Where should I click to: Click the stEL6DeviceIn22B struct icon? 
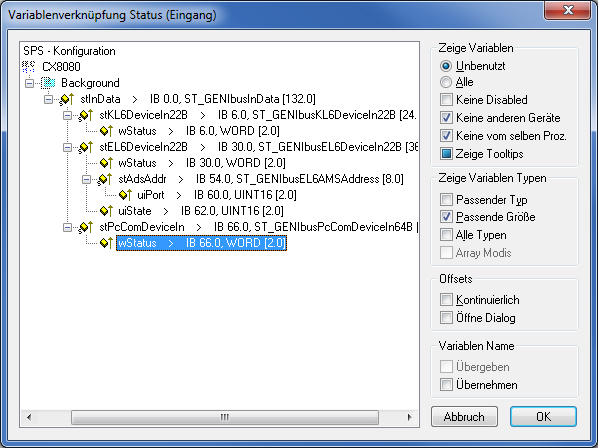86,147
